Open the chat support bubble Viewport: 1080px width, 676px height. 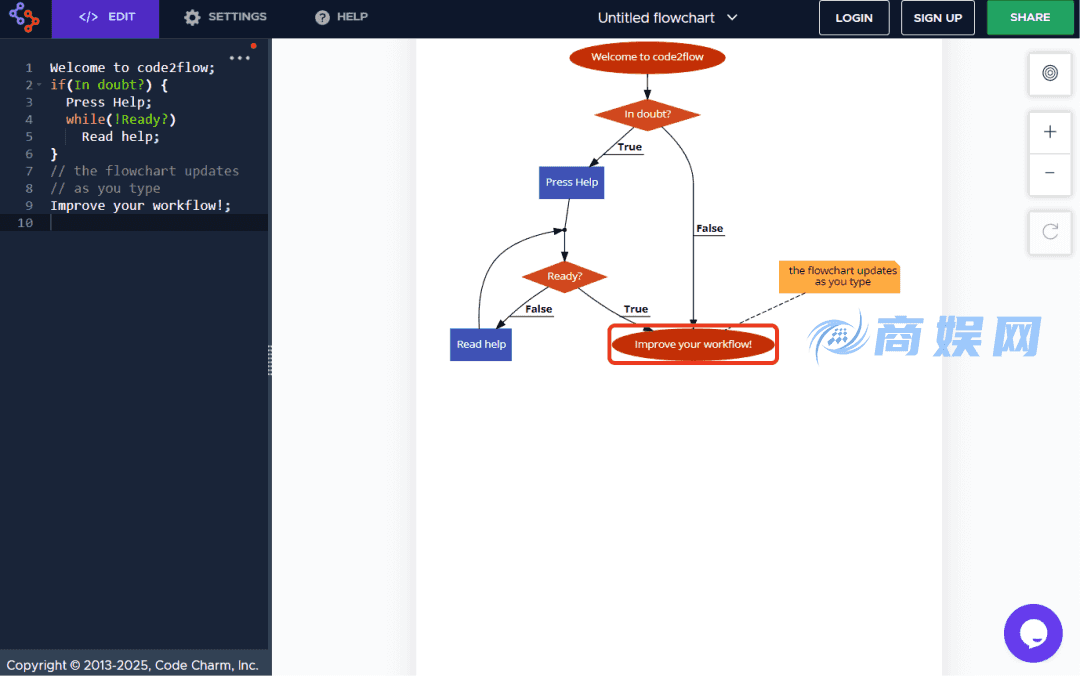1033,633
